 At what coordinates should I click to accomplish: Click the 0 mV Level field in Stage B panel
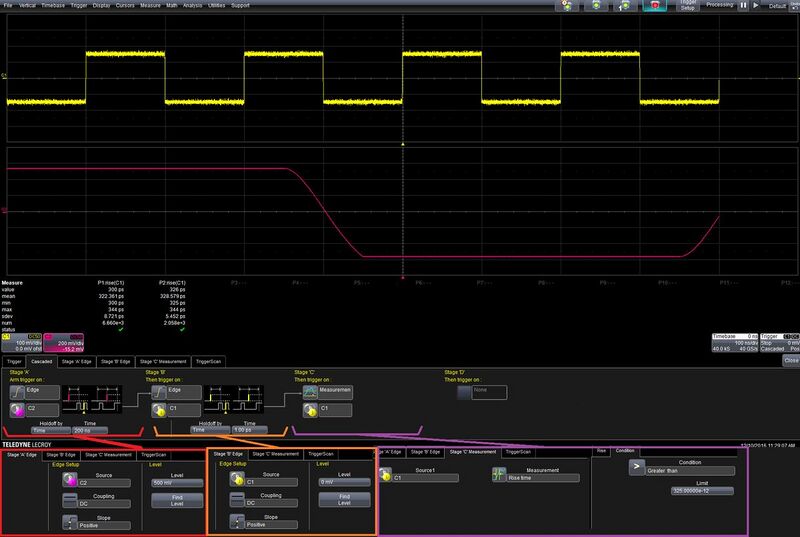click(x=344, y=482)
